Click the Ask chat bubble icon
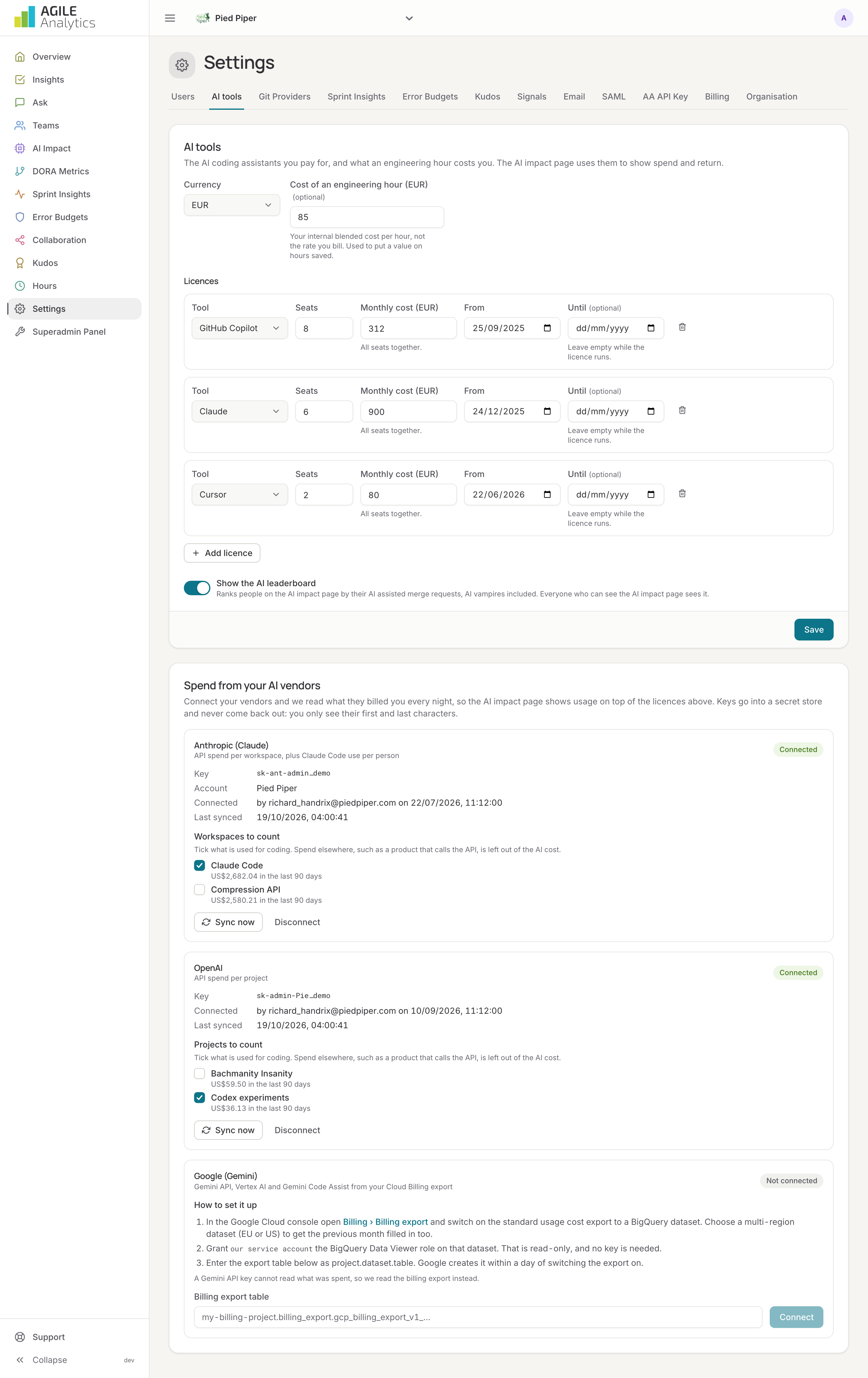The width and height of the screenshot is (868, 1378). pyautogui.click(x=20, y=103)
